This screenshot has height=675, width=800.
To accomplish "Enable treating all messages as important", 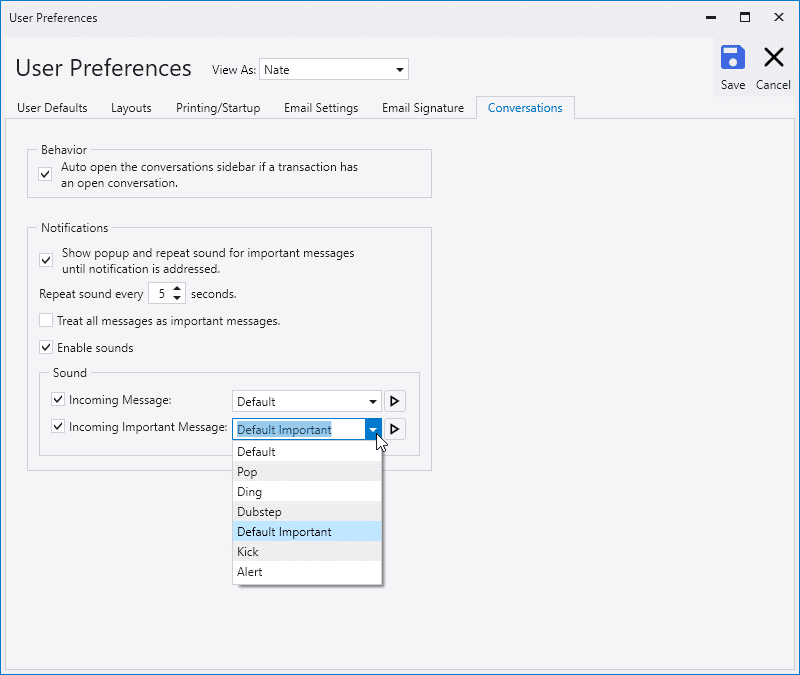I will point(46,321).
